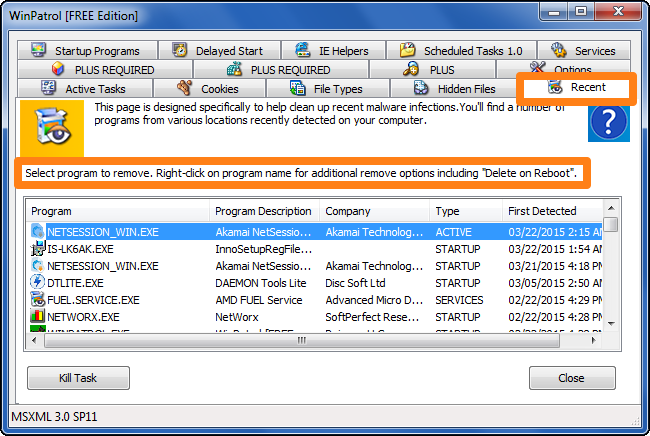This screenshot has height=436, width=650.
Task: Open the File Types tab
Action: (327, 89)
